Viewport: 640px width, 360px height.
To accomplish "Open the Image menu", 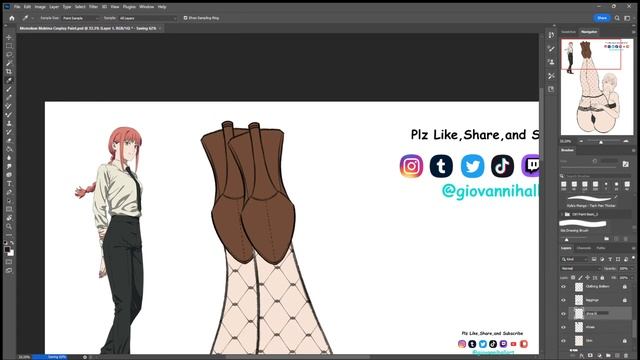I will [40, 7].
